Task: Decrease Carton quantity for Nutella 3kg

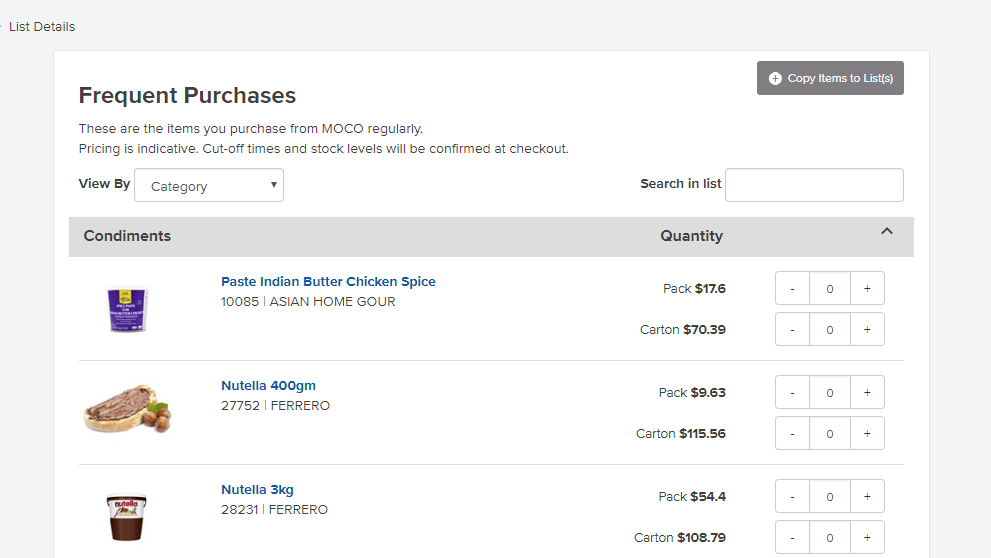Action: tap(793, 537)
